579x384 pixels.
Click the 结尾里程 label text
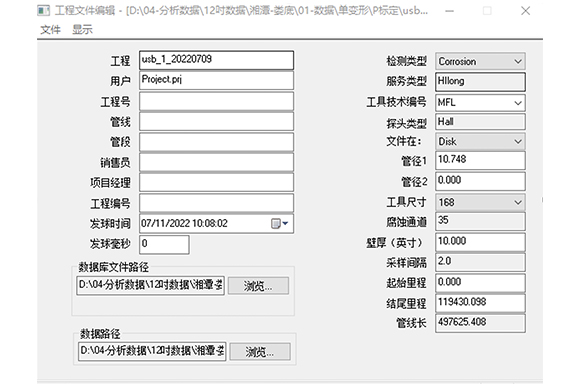click(406, 304)
